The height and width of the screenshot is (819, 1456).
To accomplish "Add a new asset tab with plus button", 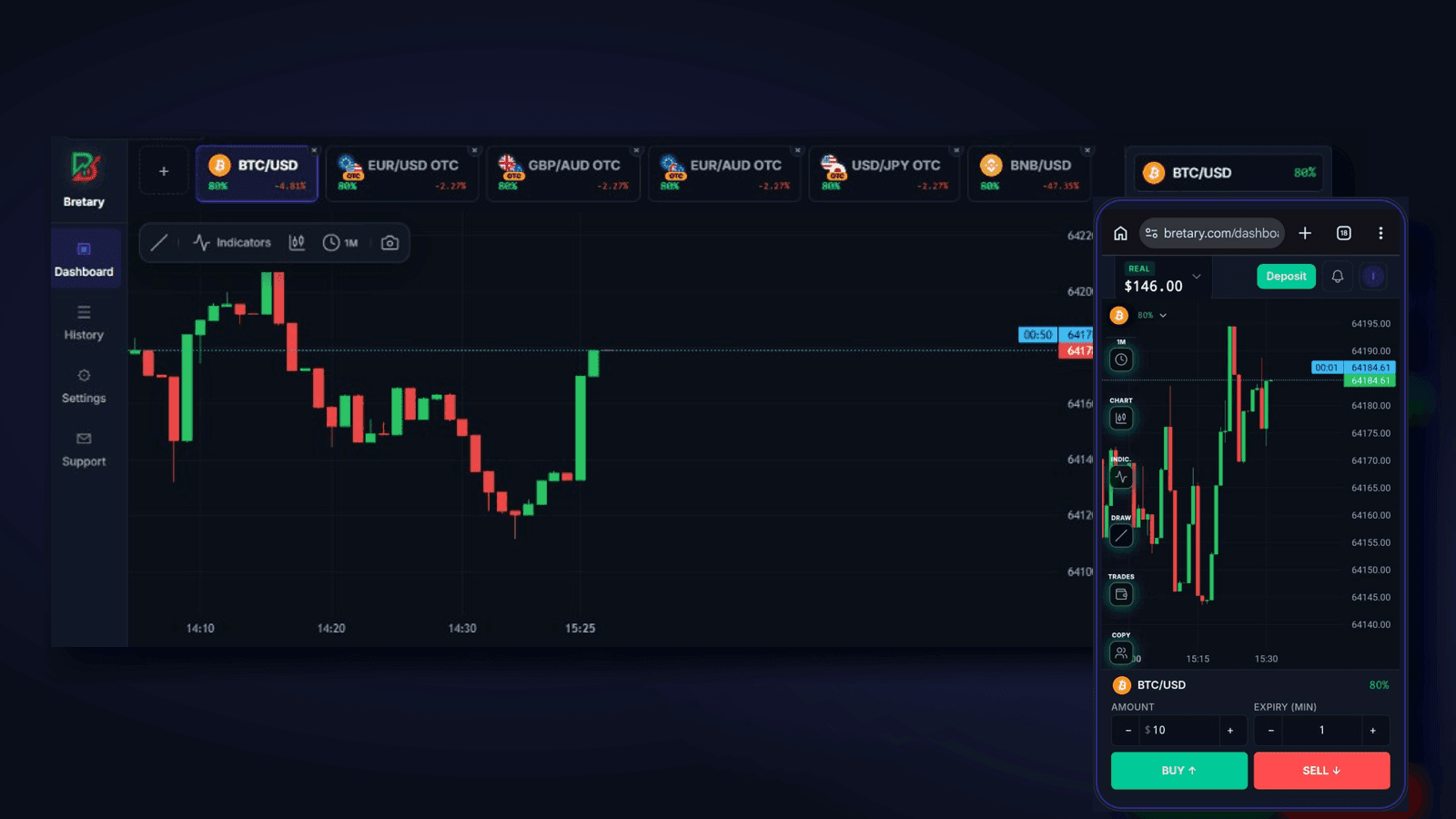I will click(164, 171).
